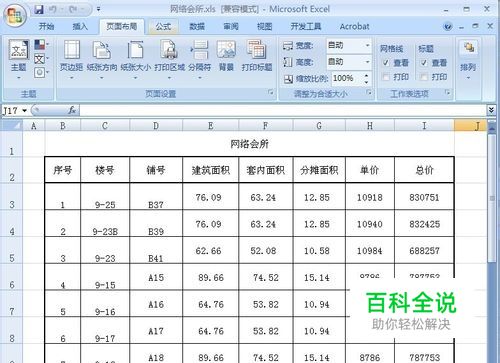Open the Office button menu
The width and height of the screenshot is (500, 363).
click(x=14, y=15)
